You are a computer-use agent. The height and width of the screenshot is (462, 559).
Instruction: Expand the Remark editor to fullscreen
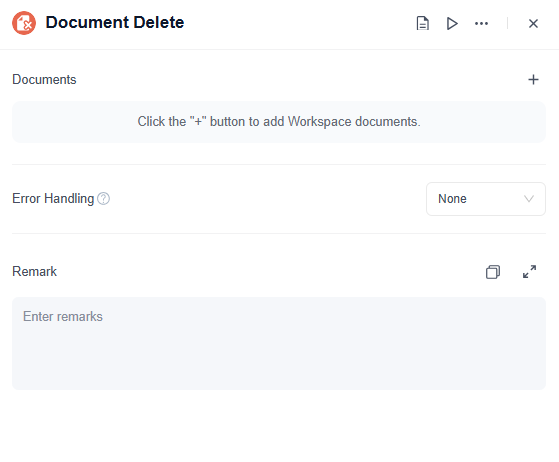click(x=529, y=272)
